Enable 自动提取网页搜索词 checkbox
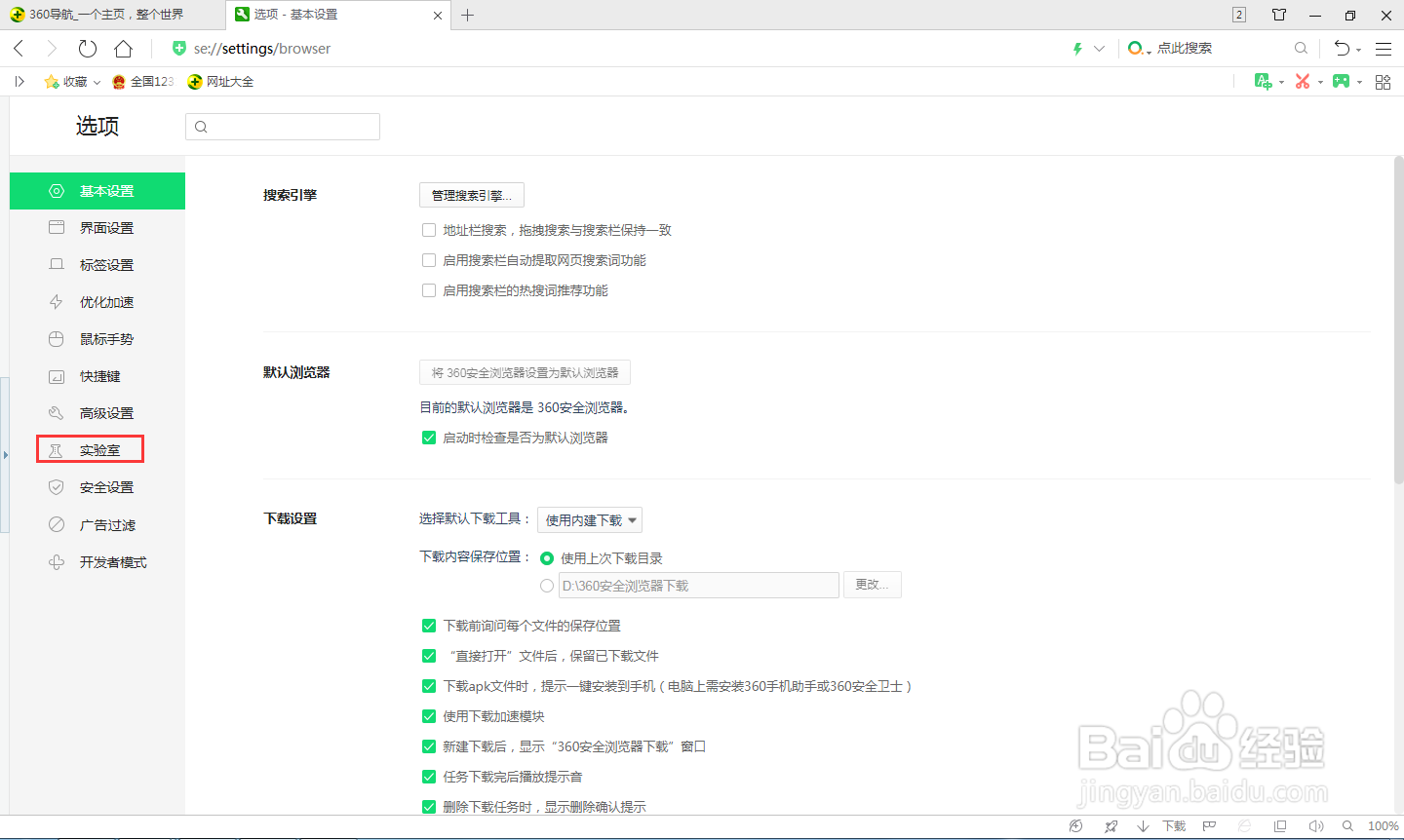This screenshot has width=1404, height=840. pos(429,260)
